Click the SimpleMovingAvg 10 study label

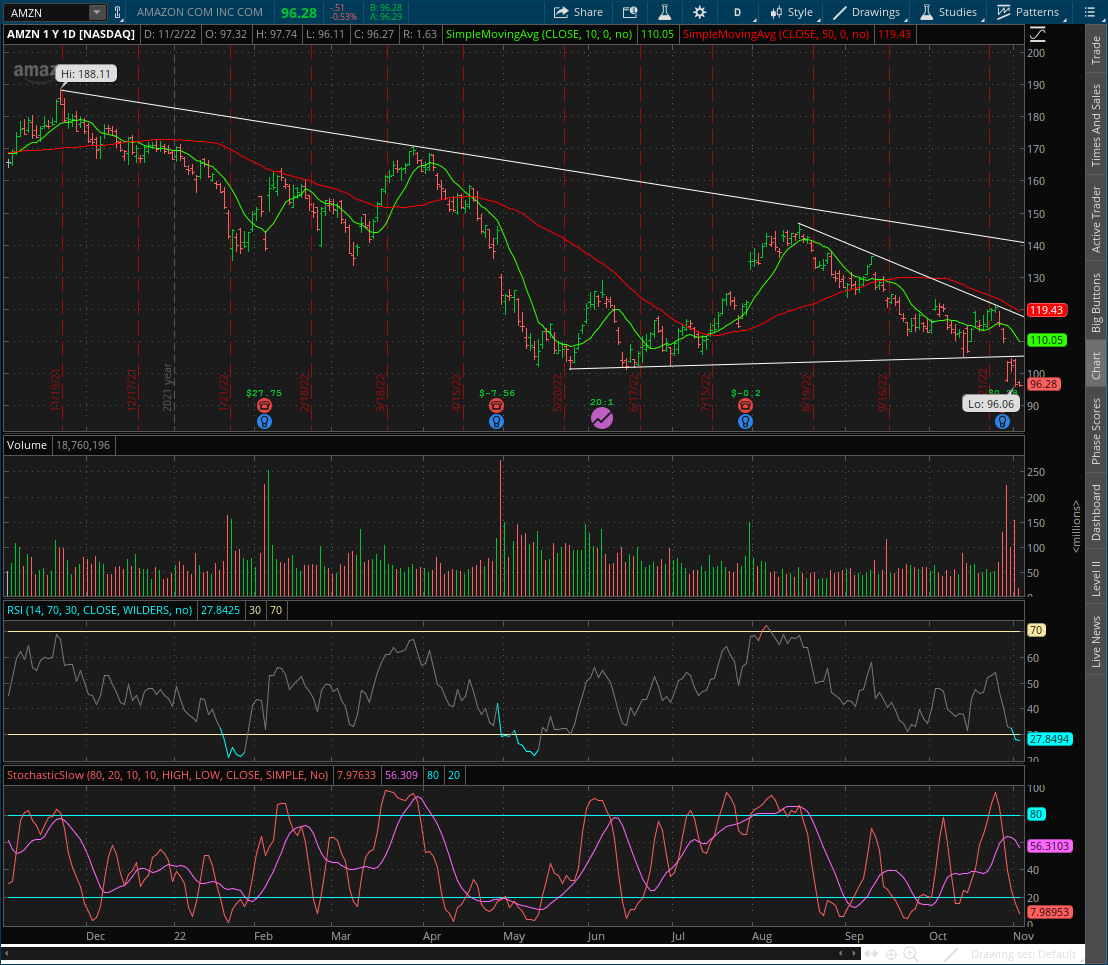[x=539, y=34]
